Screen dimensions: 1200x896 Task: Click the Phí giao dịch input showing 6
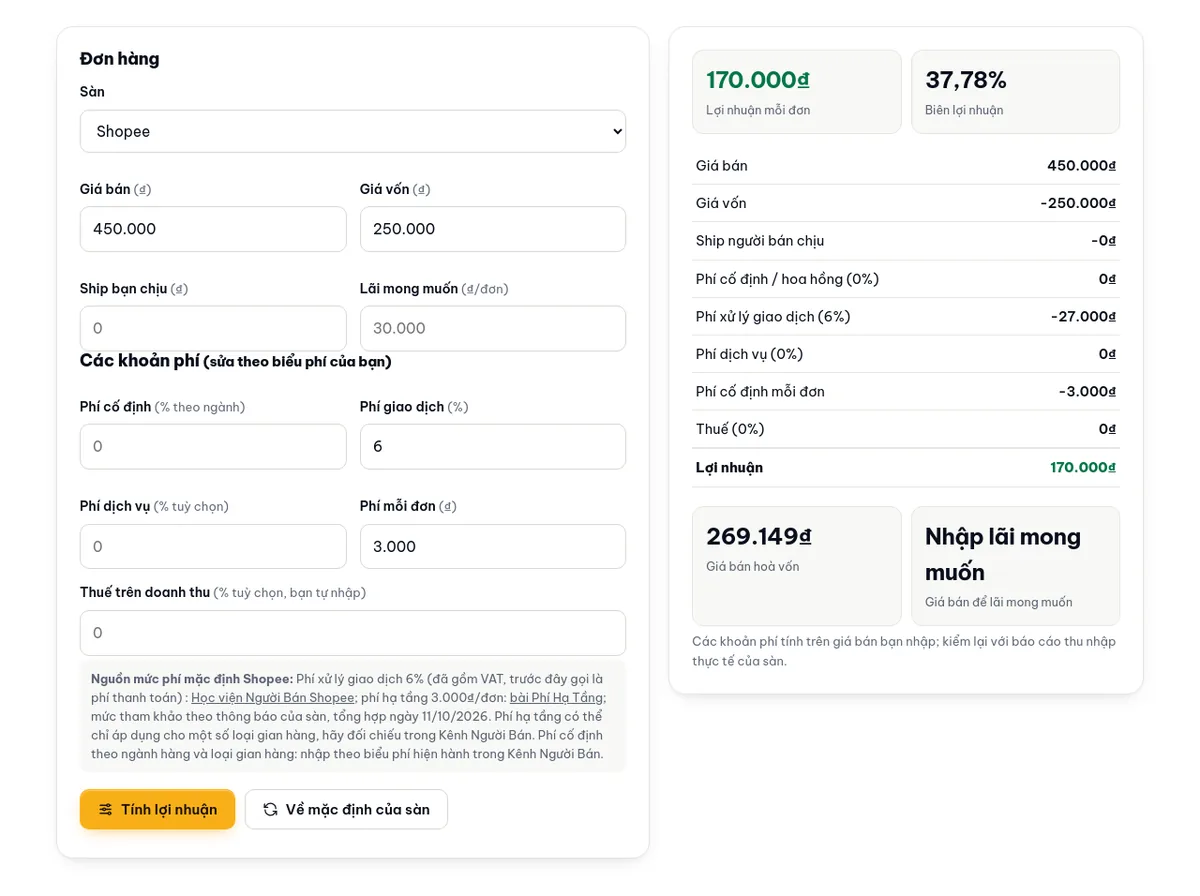(x=493, y=447)
